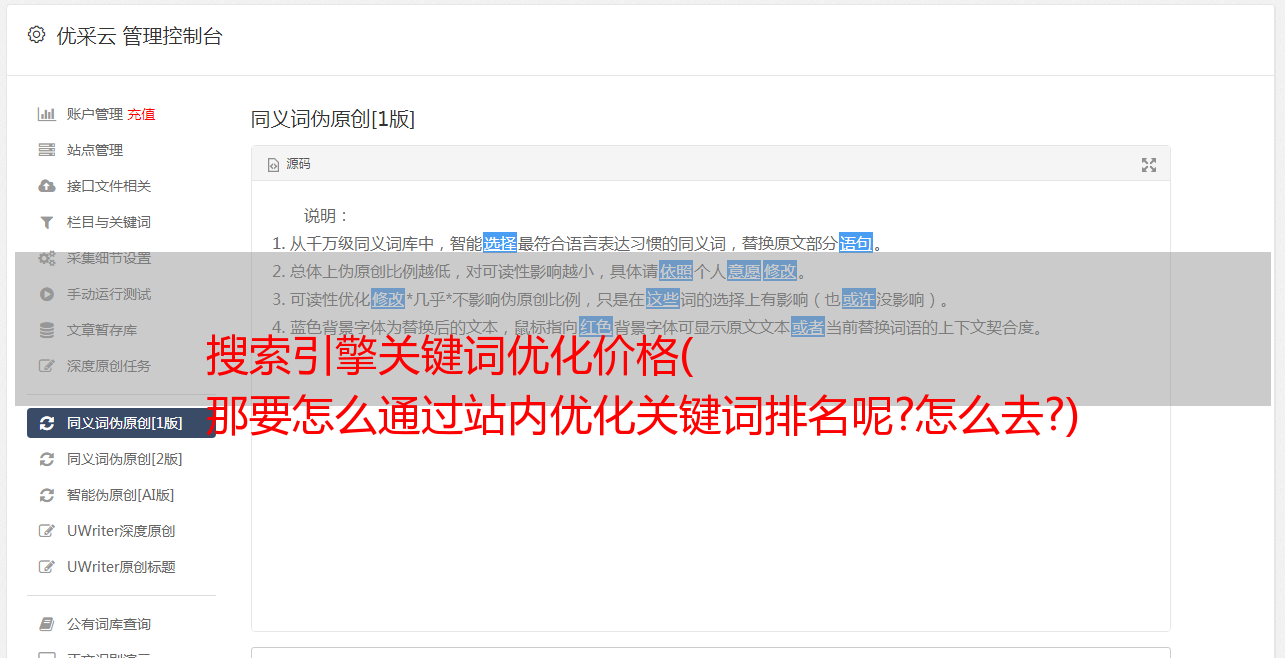Screen dimensions: 1285x658
Task: Click the server icon beside 站点管理
Action: click(x=46, y=150)
